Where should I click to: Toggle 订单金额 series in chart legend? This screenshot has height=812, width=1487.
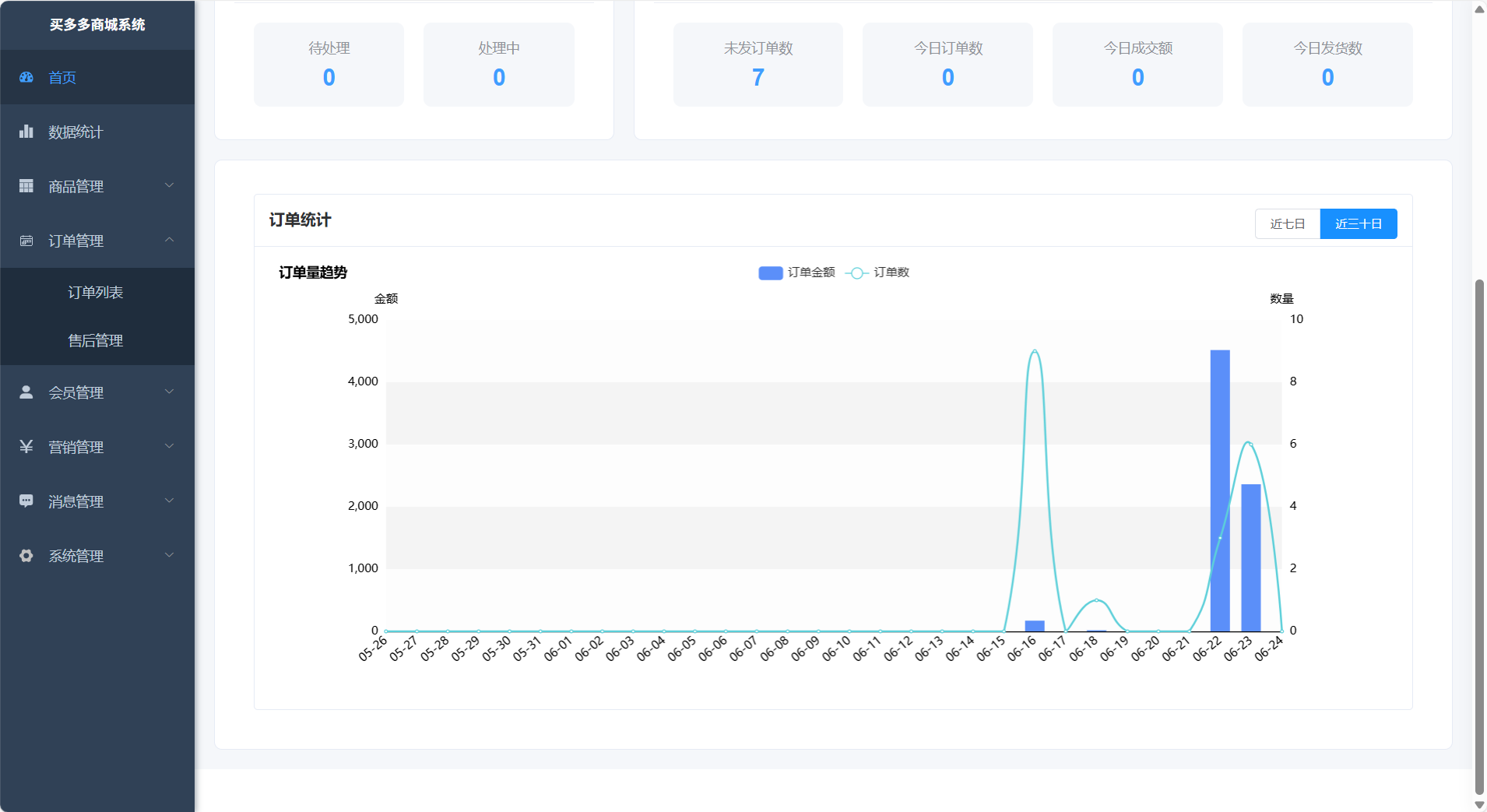[x=796, y=272]
